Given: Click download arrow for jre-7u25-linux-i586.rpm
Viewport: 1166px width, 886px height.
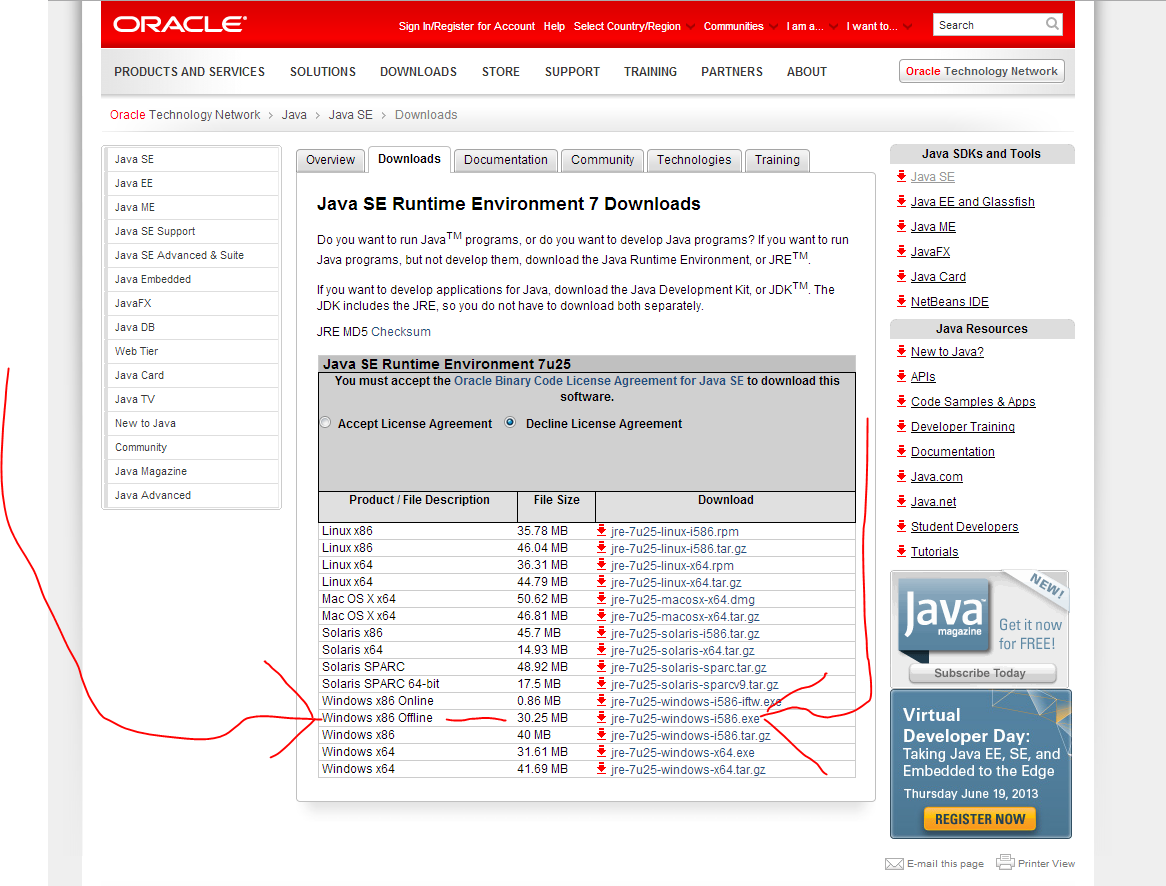Looking at the screenshot, I should pyautogui.click(x=602, y=531).
